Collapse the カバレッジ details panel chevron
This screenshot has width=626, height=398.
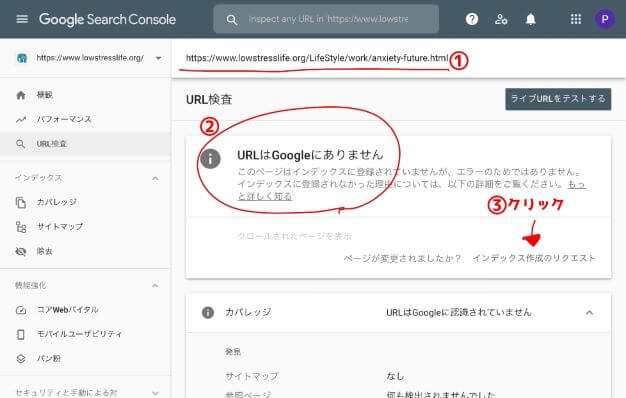(x=589, y=313)
